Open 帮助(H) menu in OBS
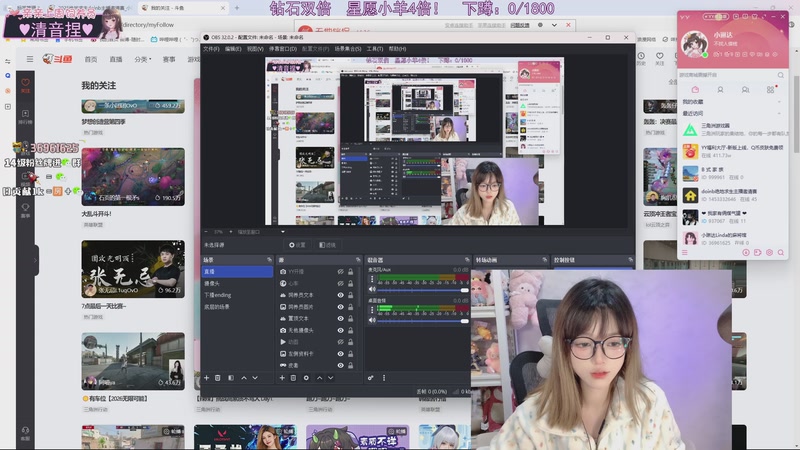This screenshot has width=800, height=450. pos(397,49)
